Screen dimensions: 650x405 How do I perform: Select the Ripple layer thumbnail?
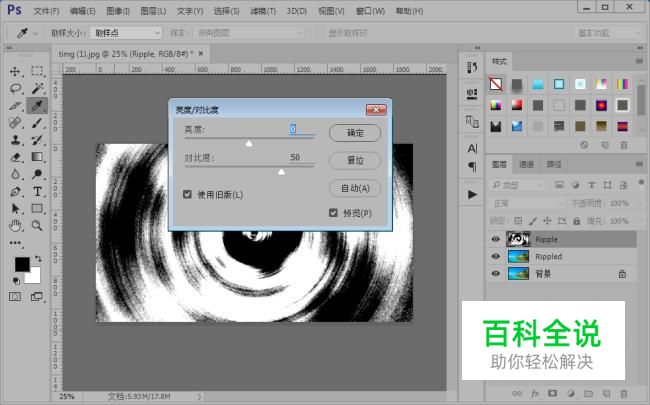pyautogui.click(x=518, y=239)
